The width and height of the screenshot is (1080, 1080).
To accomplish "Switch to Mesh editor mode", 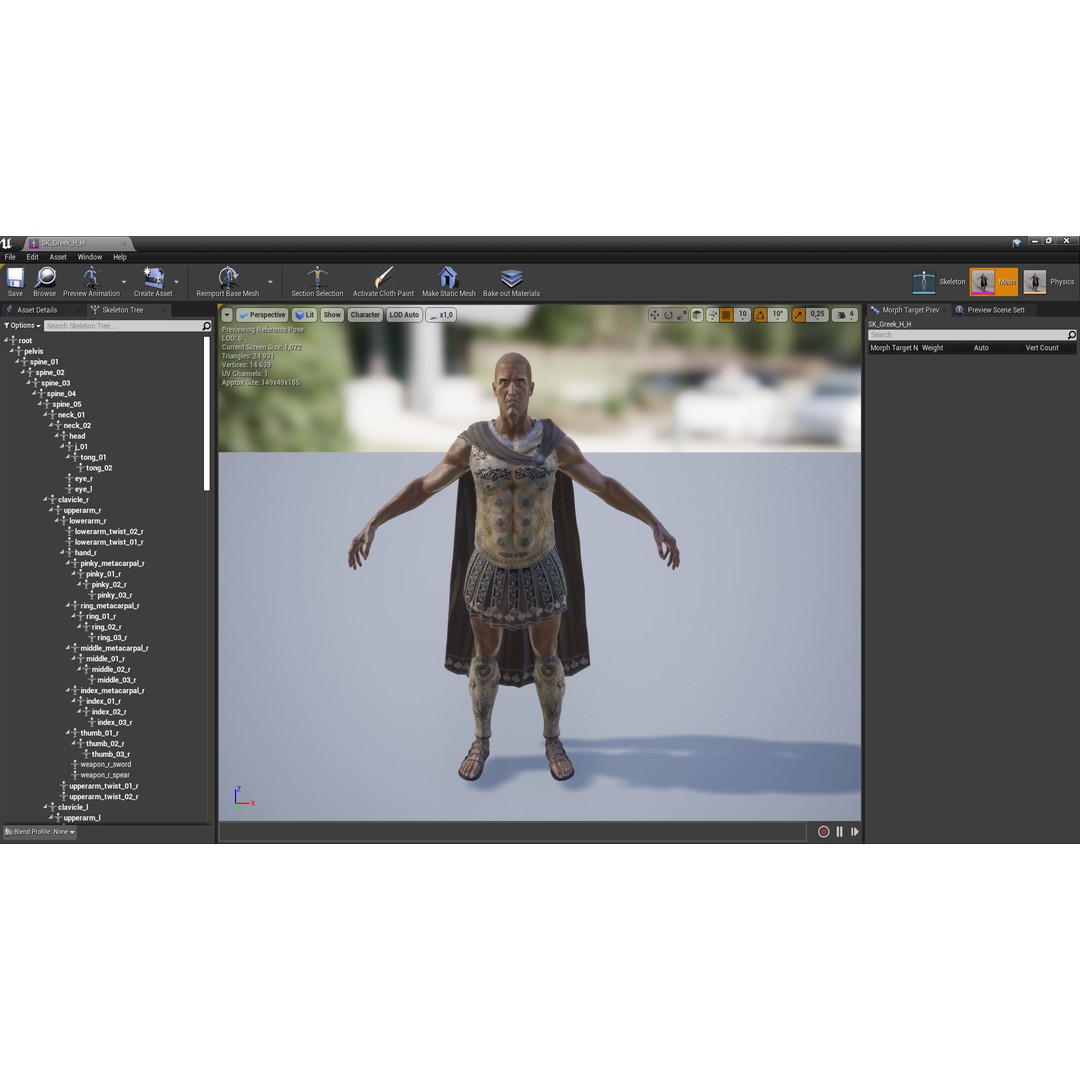I will point(993,282).
